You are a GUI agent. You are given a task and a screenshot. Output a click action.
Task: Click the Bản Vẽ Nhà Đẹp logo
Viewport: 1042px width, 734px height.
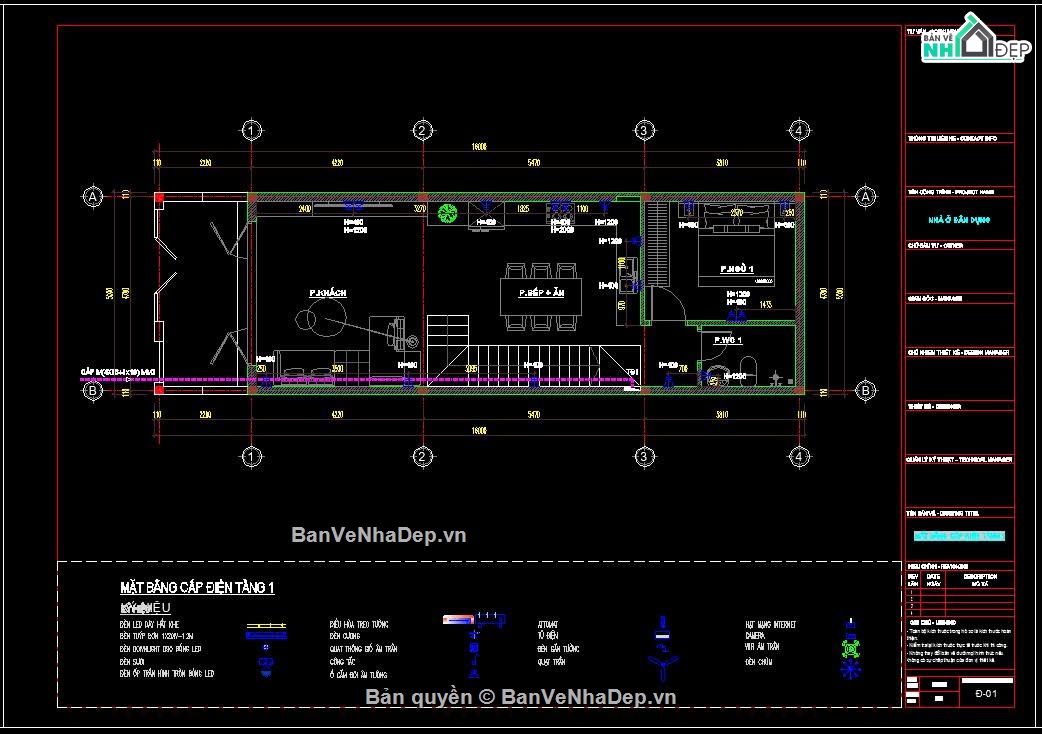(x=975, y=39)
